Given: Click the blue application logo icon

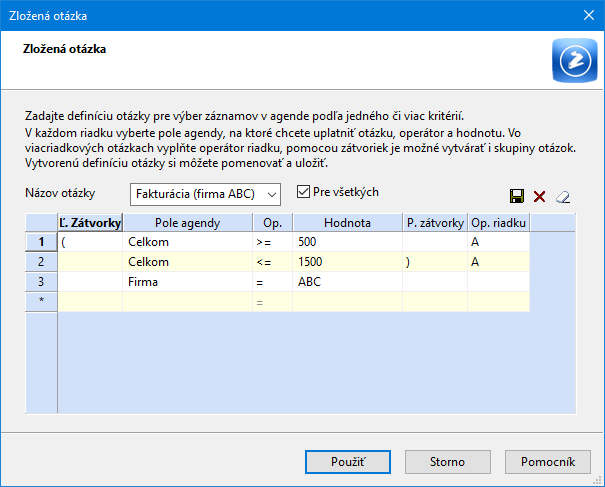Looking at the screenshot, I should point(574,61).
